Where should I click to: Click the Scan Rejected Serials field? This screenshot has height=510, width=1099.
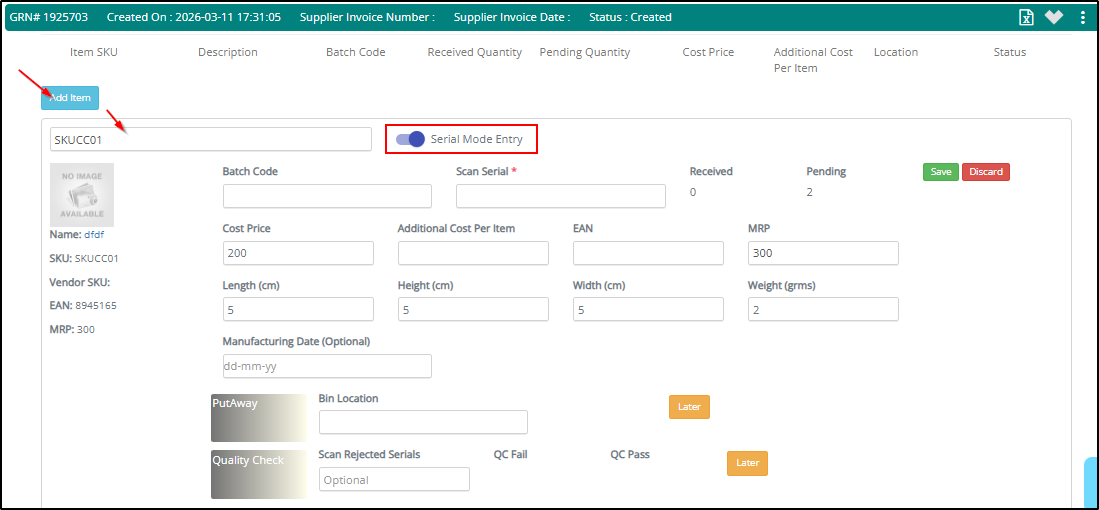[x=394, y=480]
